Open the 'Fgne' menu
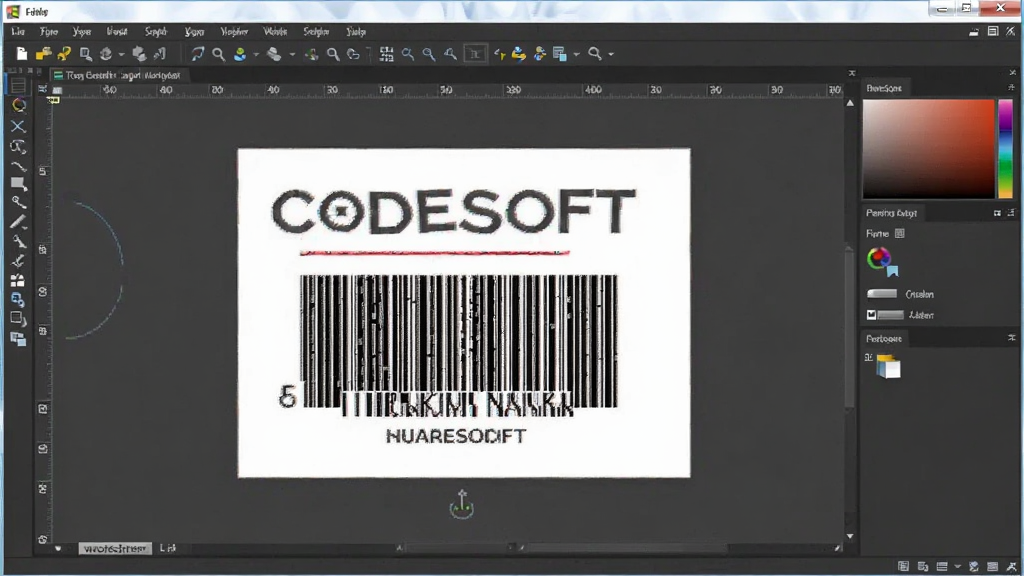This screenshot has height=576, width=1024. point(49,31)
